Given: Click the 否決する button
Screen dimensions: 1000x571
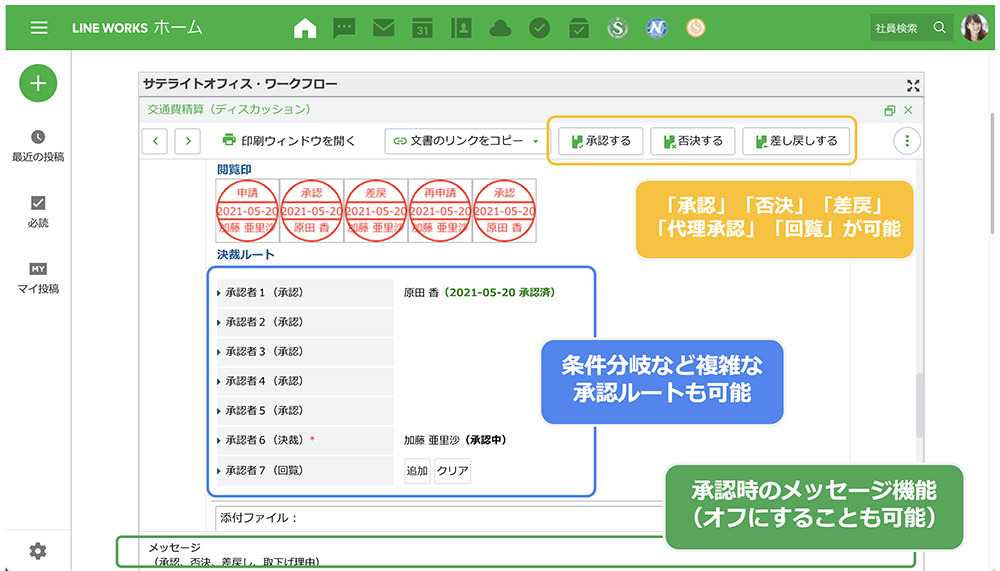Looking at the screenshot, I should tap(693, 141).
